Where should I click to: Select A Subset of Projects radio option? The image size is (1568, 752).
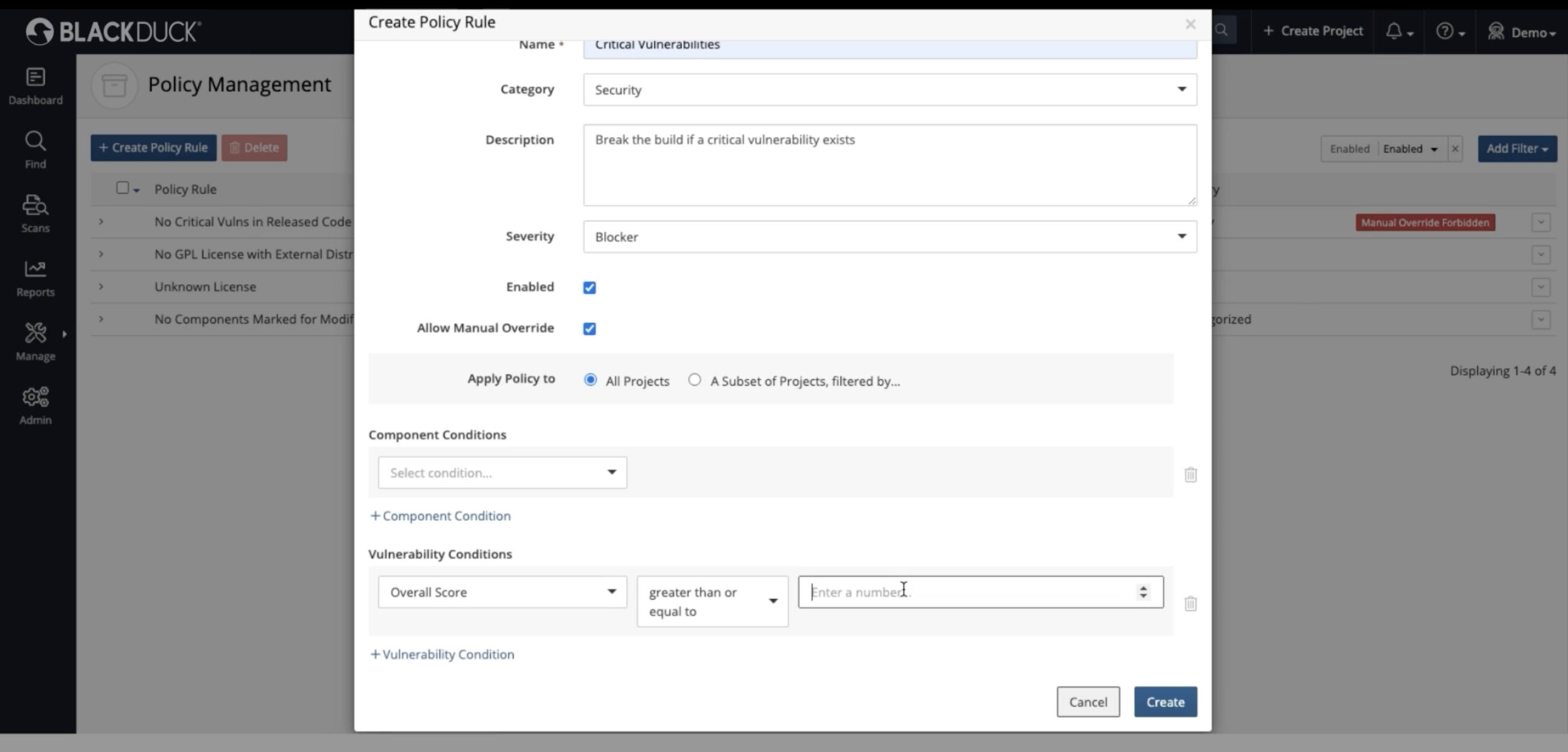tap(694, 380)
